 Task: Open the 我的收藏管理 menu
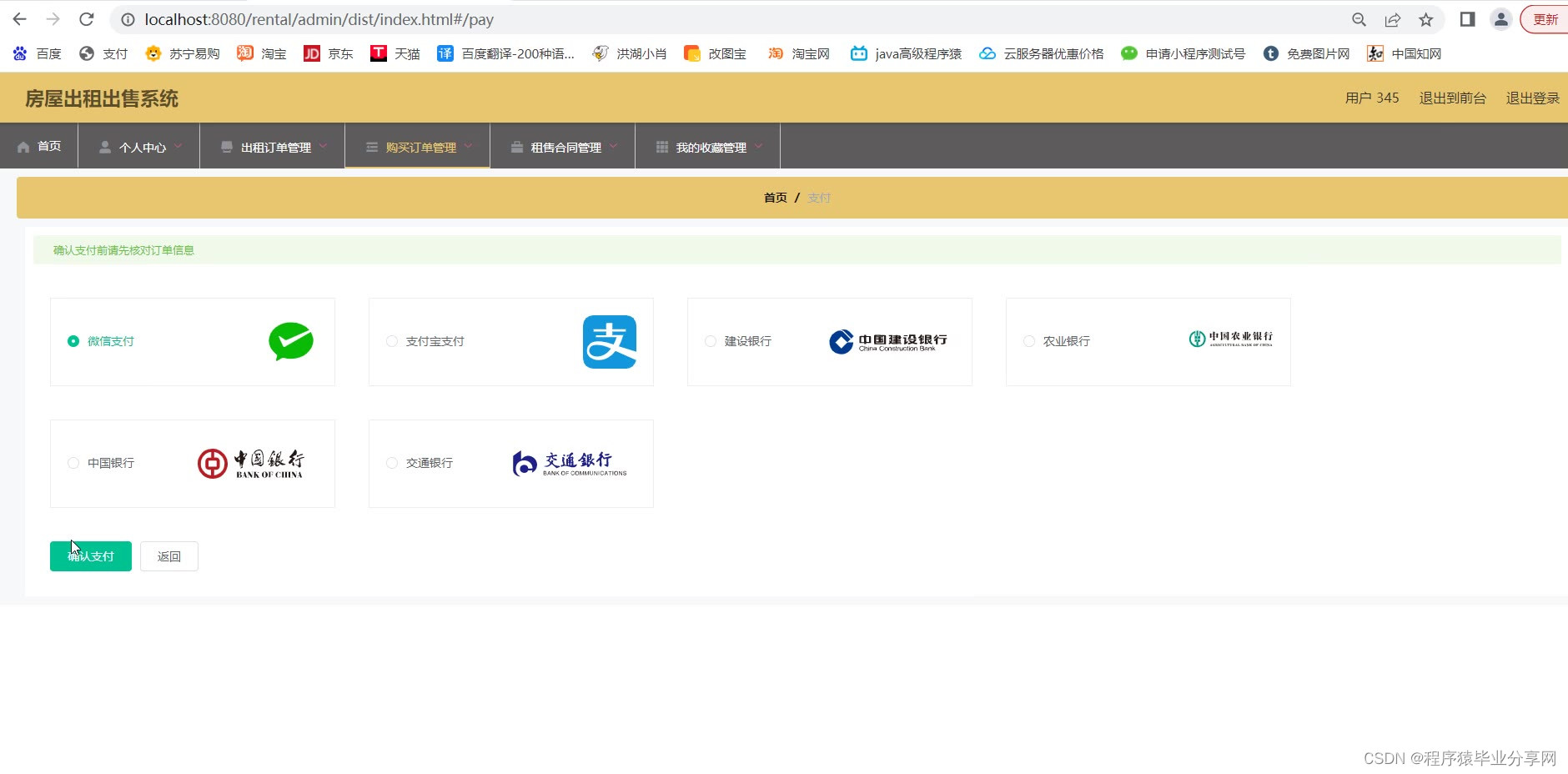708,146
